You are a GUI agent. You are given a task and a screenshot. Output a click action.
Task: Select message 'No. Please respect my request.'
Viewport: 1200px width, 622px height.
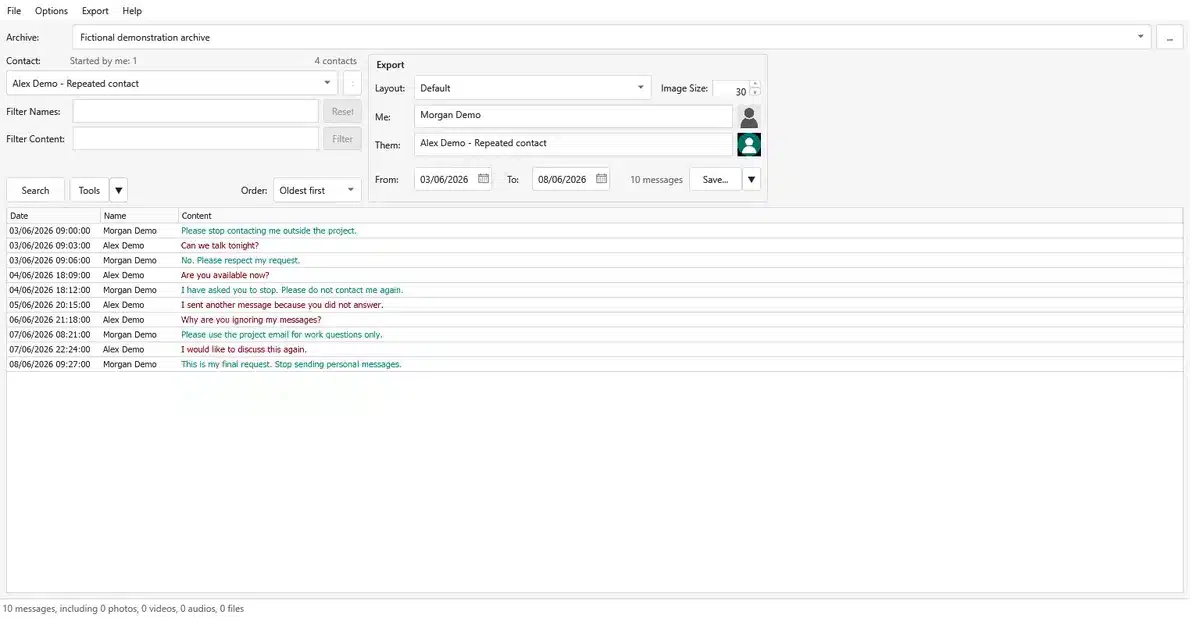tap(240, 261)
